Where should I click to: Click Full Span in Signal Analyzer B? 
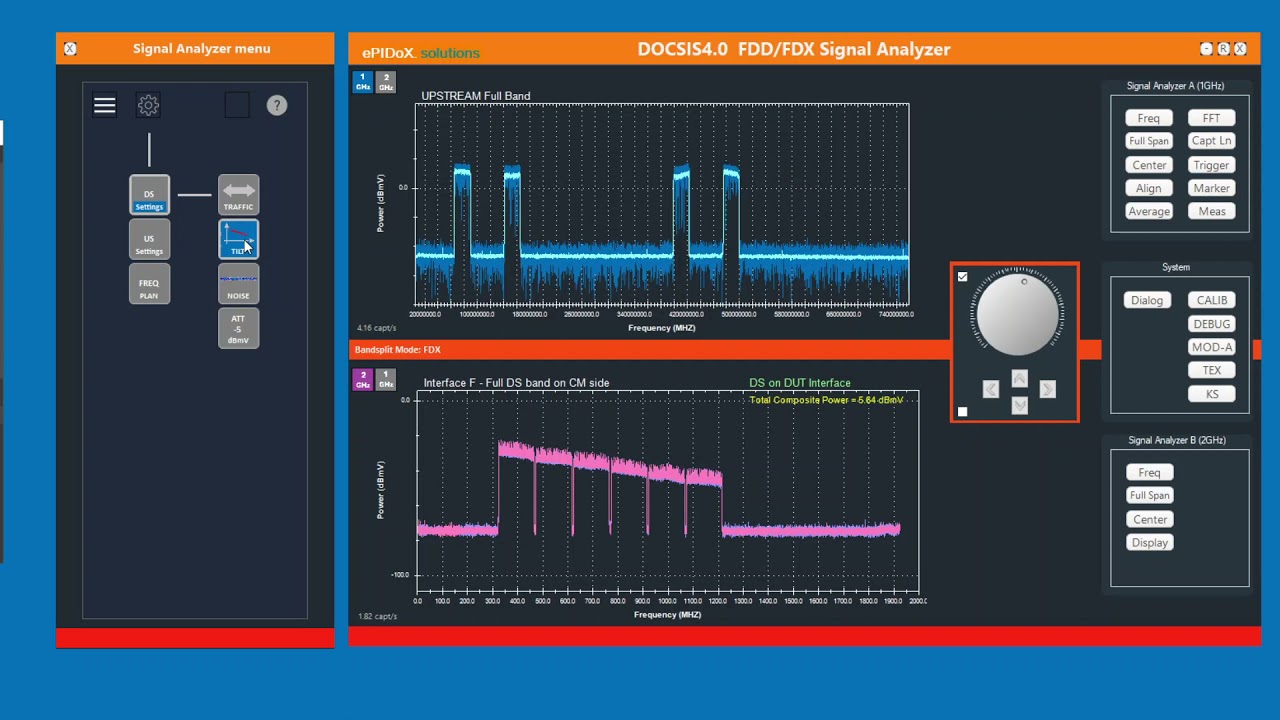[1149, 496]
